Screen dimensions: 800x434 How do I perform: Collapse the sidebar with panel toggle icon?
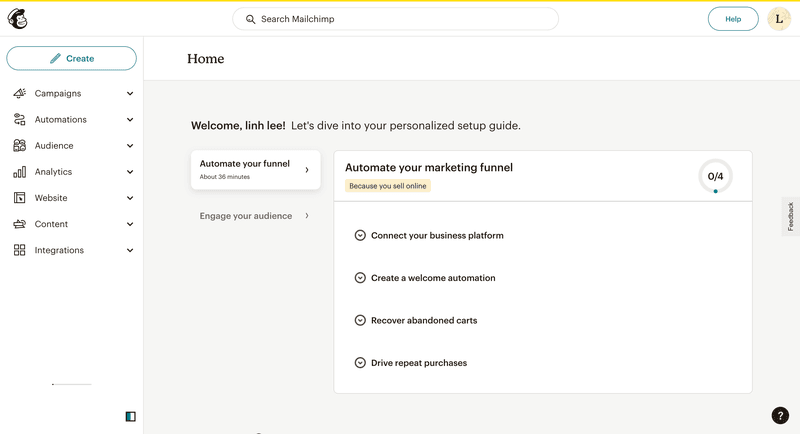130,416
